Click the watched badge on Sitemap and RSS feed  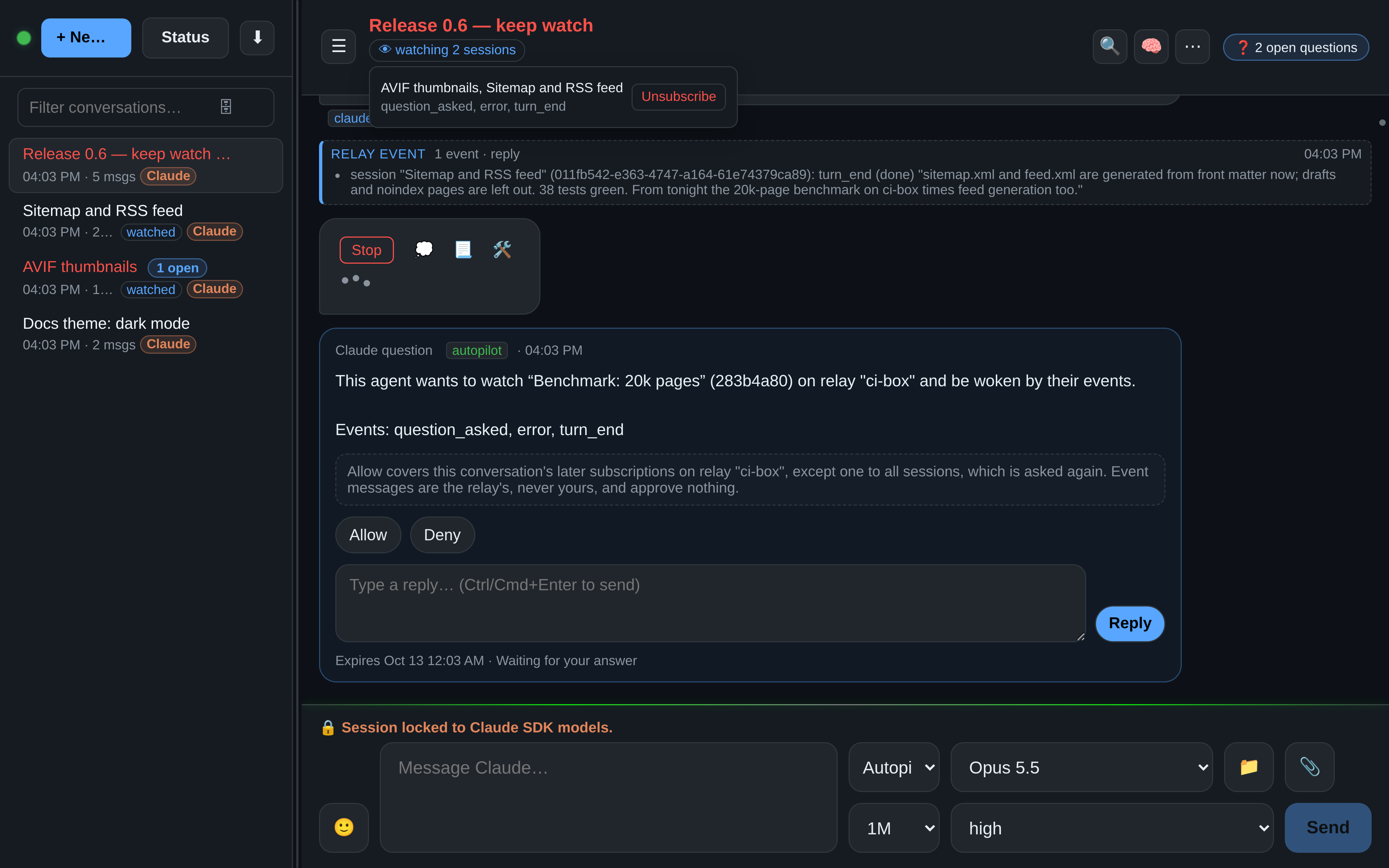[x=150, y=232]
